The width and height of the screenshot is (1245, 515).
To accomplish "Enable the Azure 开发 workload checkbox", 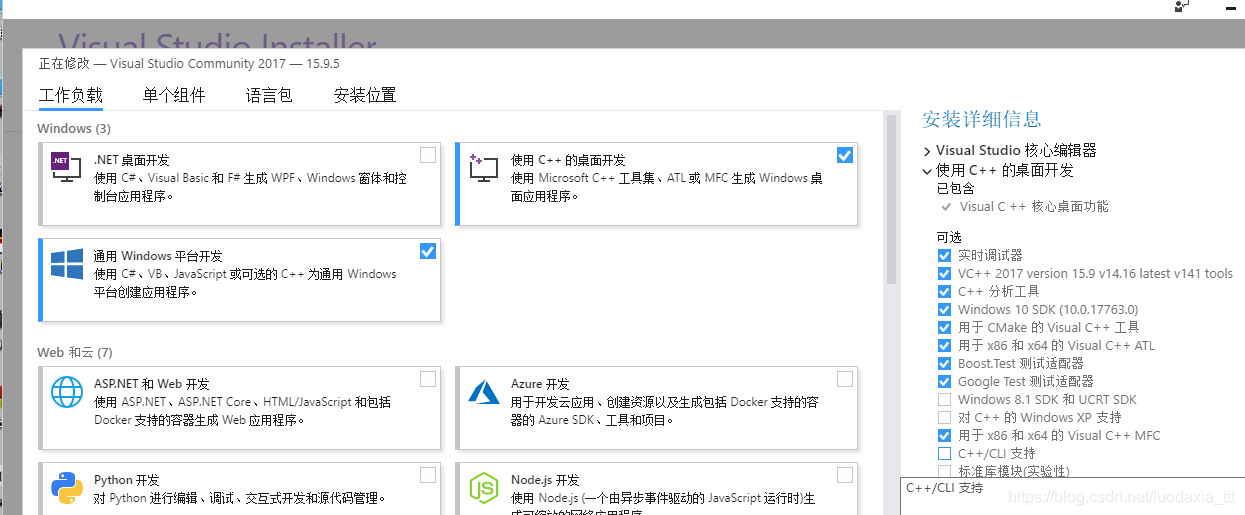I will (845, 379).
